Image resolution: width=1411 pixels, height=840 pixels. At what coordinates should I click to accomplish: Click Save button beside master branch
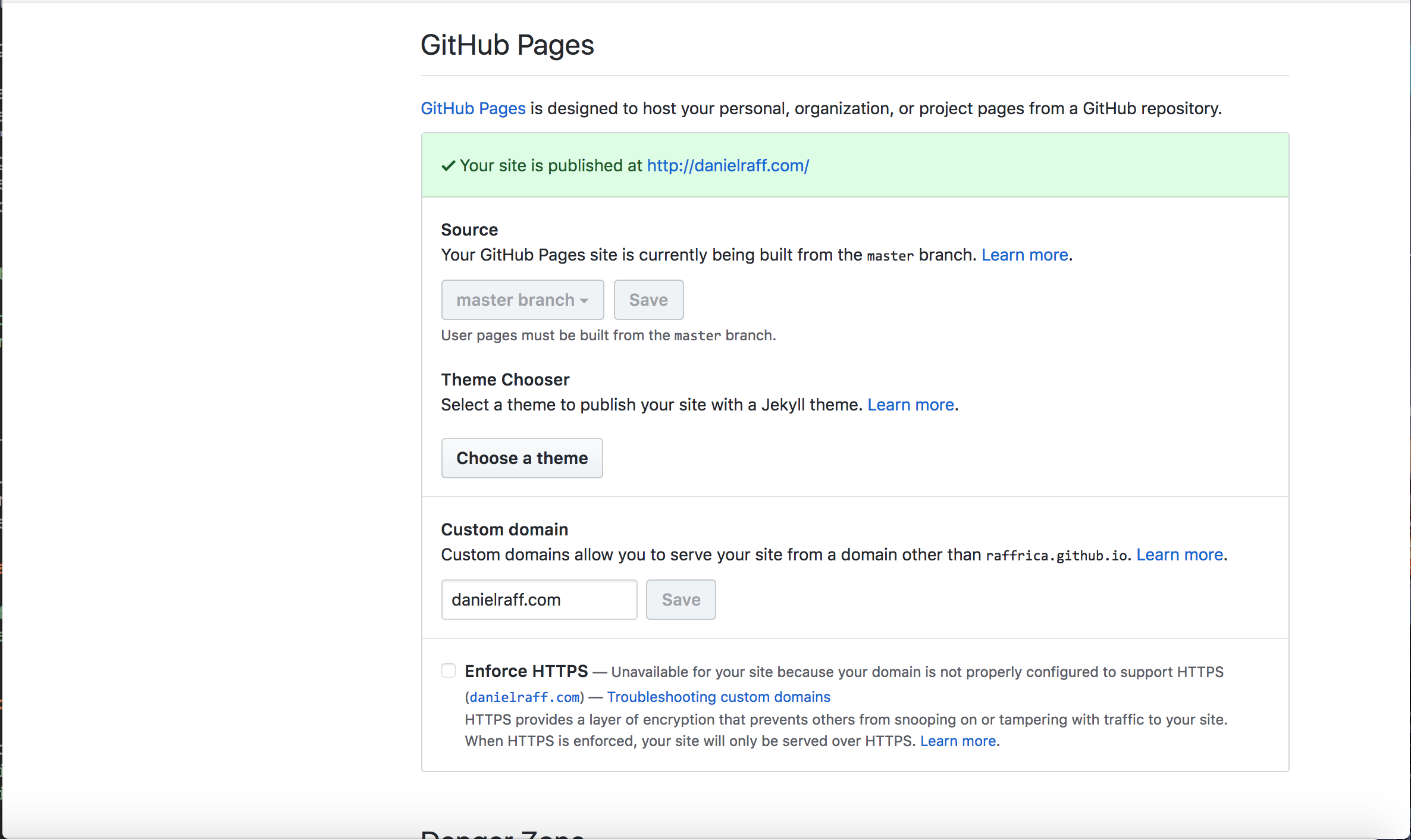click(x=648, y=300)
